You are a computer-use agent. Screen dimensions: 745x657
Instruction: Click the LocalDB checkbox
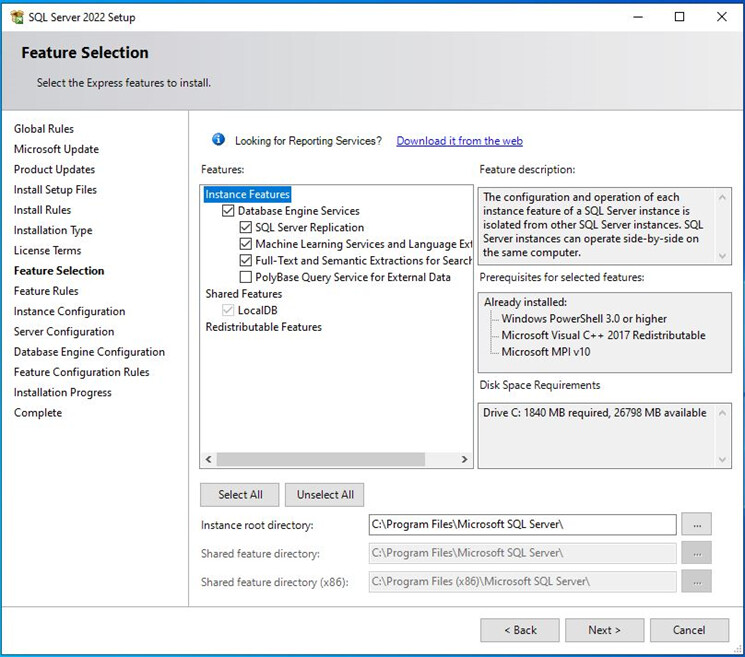[x=228, y=310]
